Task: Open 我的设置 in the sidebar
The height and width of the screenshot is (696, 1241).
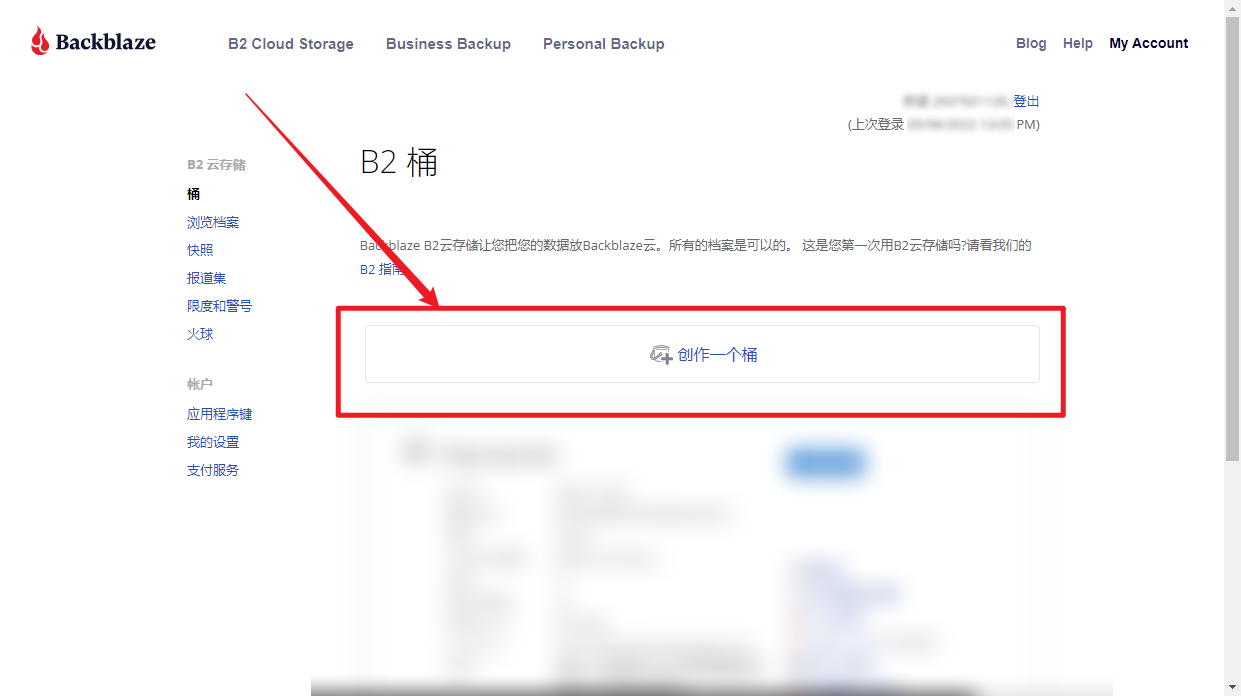Action: [x=213, y=442]
